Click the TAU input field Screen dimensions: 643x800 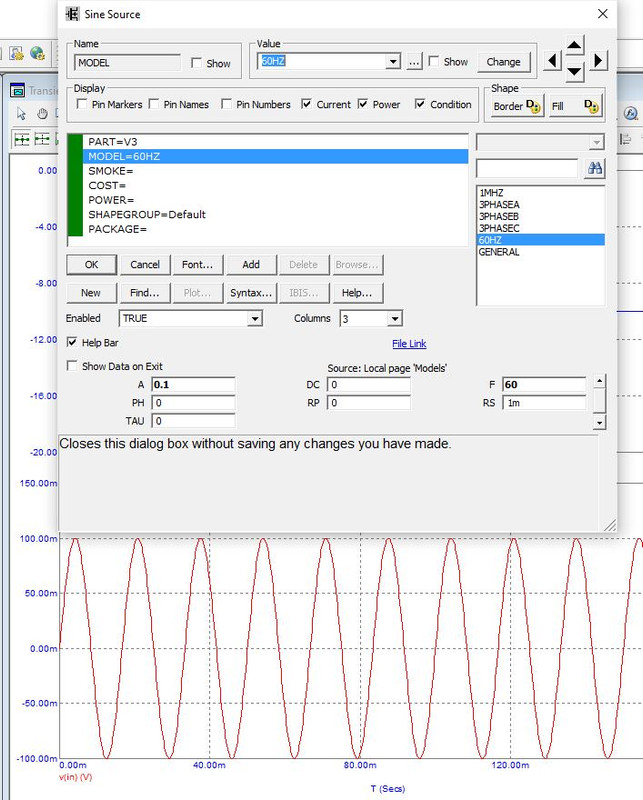click(x=193, y=421)
